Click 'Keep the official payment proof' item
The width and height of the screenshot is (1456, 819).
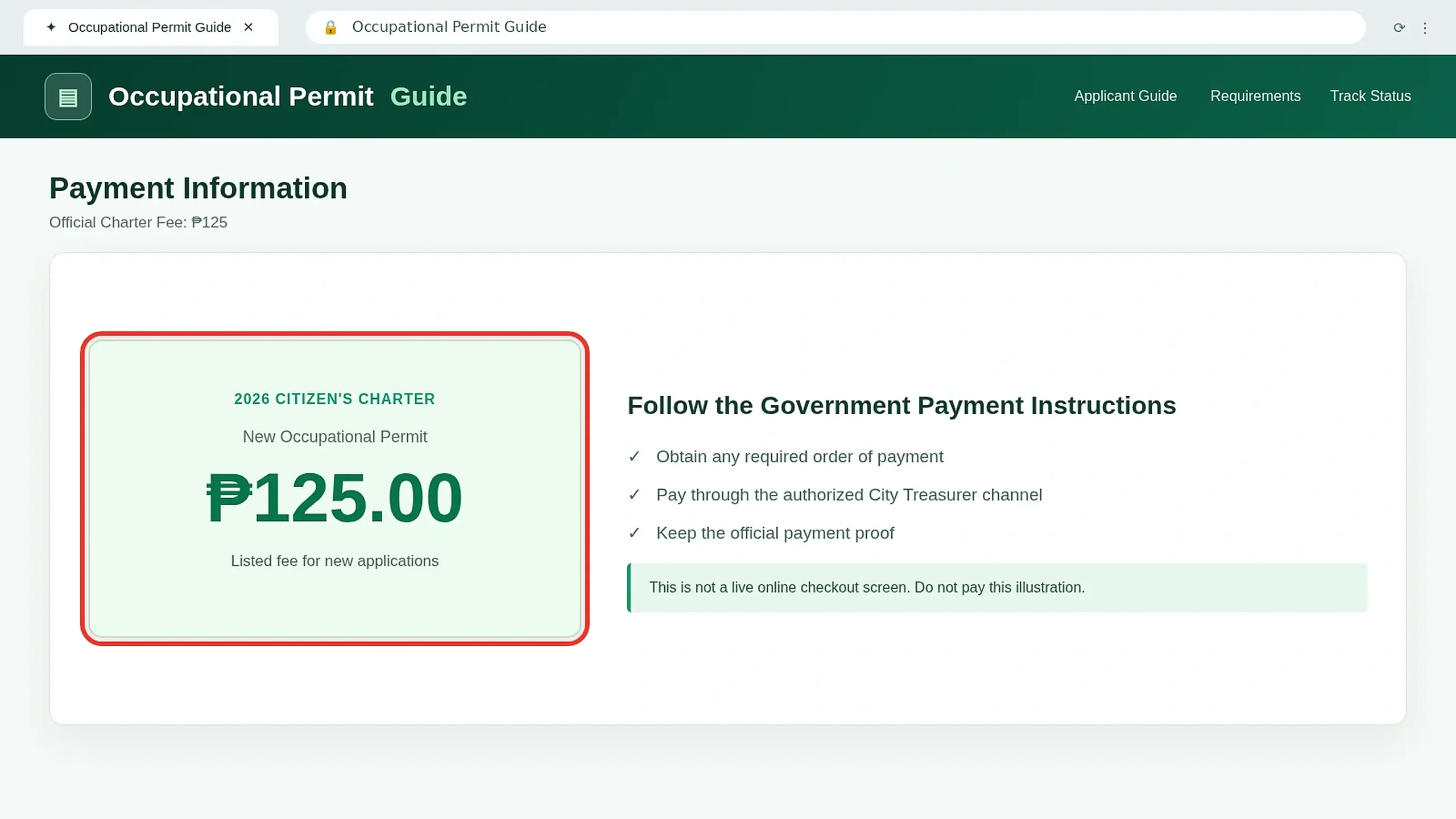point(775,533)
